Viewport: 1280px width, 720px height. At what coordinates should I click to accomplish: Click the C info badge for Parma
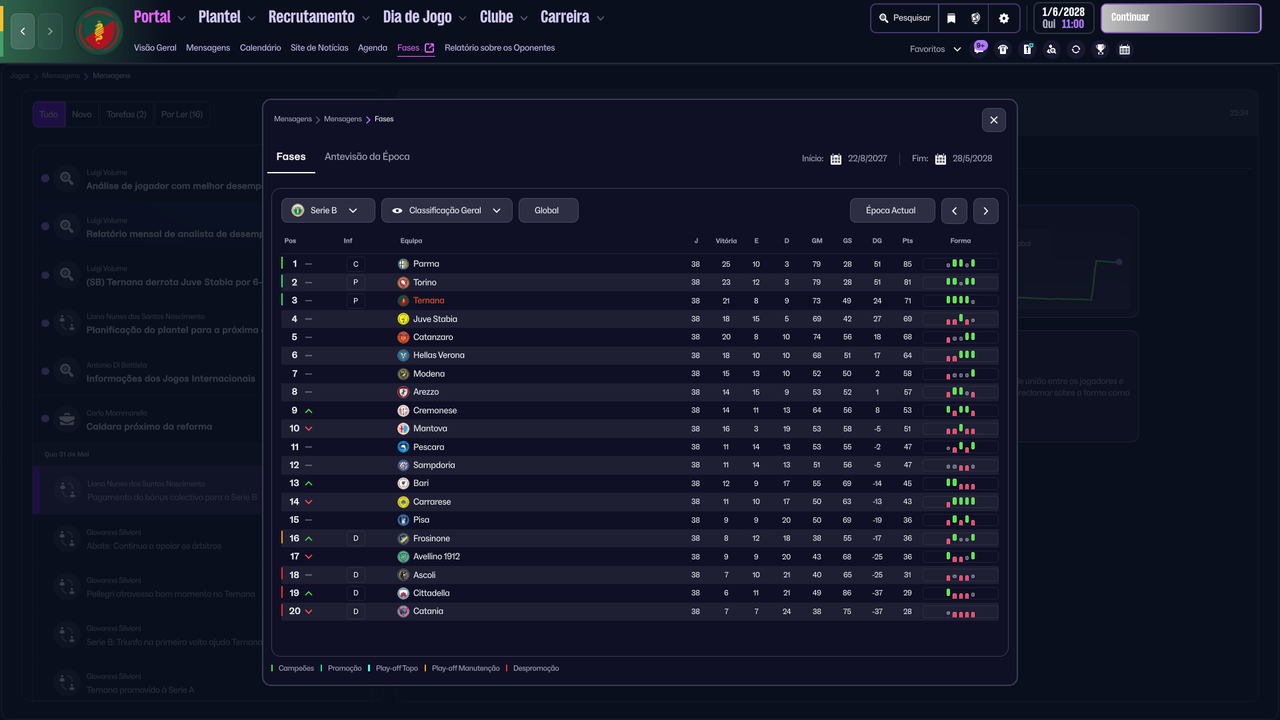[355, 264]
